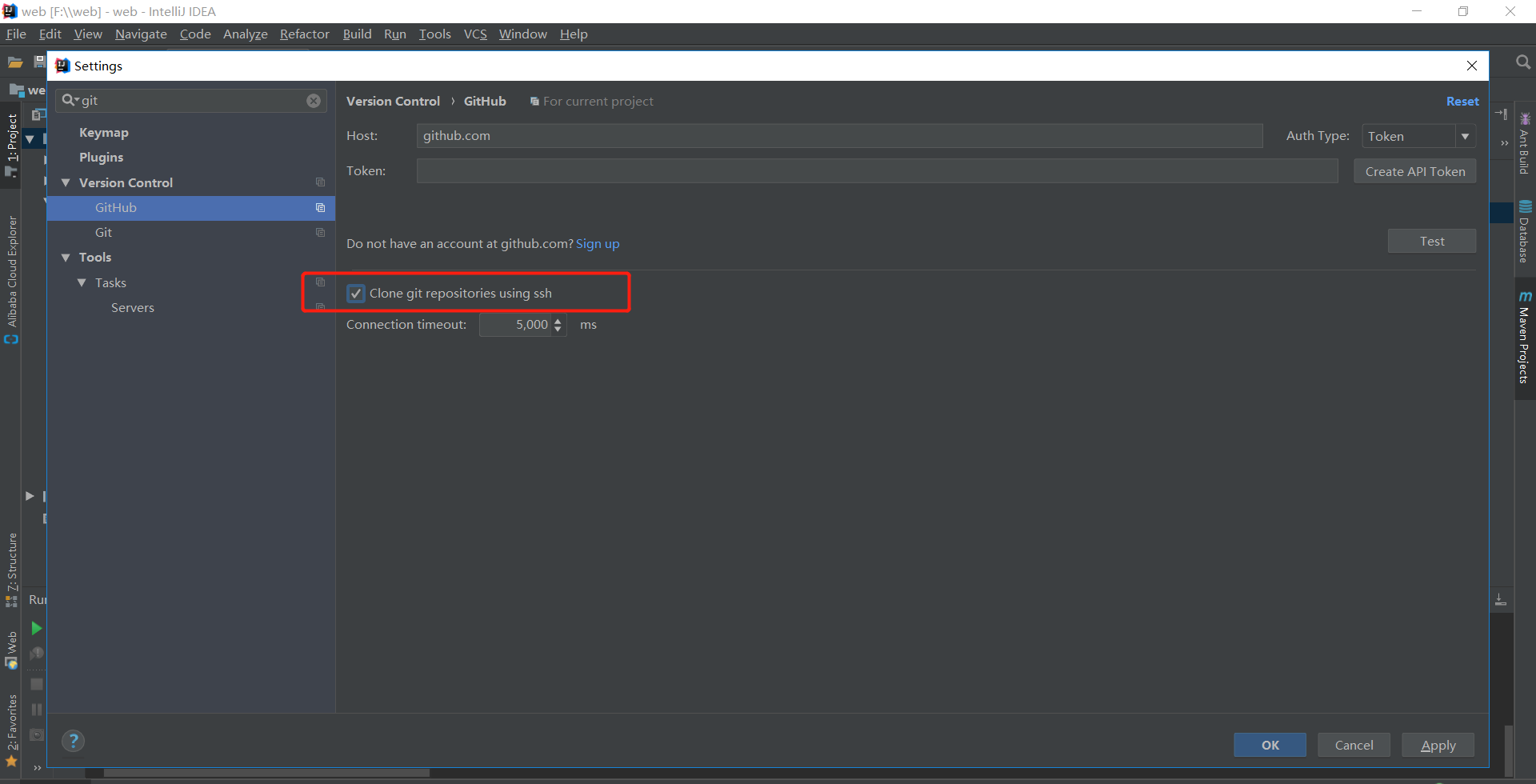Viewport: 1536px width, 784px height.
Task: Click the IntelliJ logo in Settings title bar
Action: pos(62,66)
